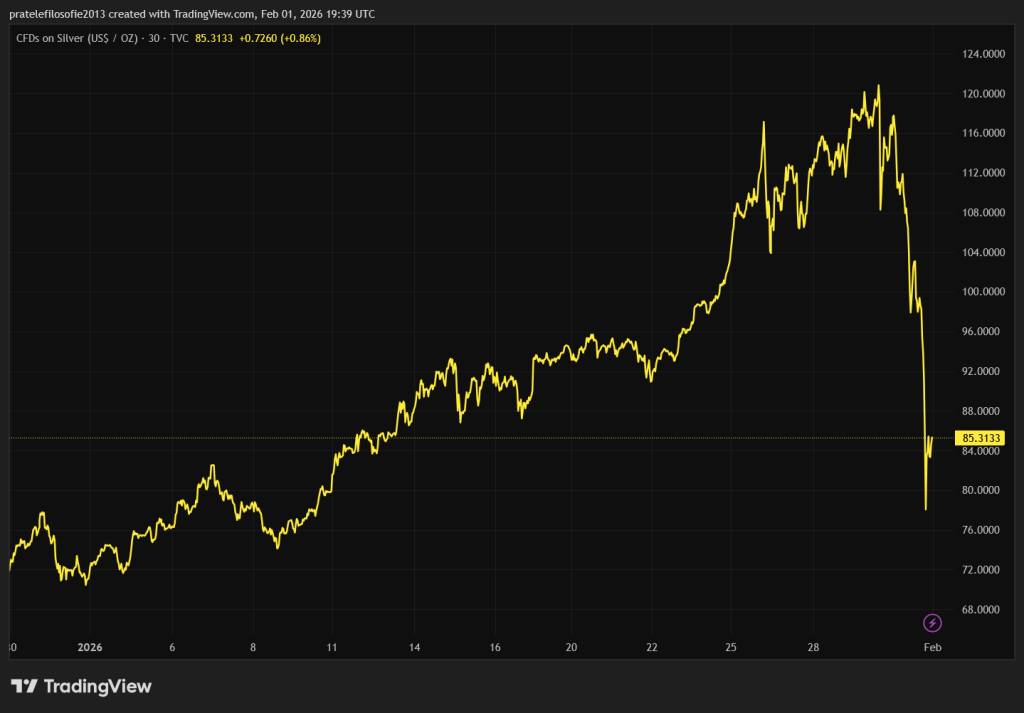Click the 30 interval indicator in legend

153,38
